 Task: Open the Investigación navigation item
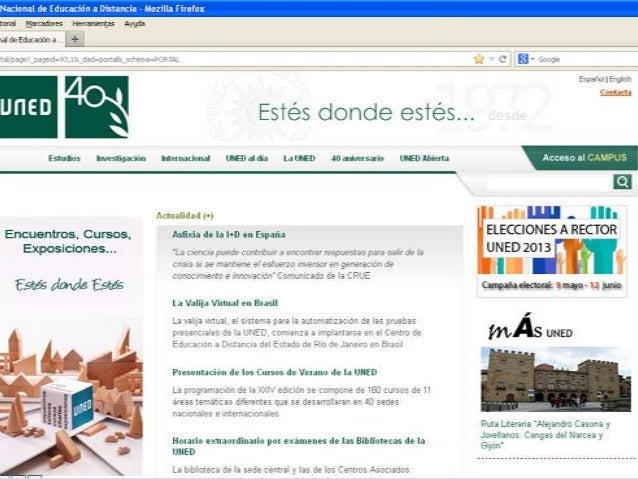point(121,158)
